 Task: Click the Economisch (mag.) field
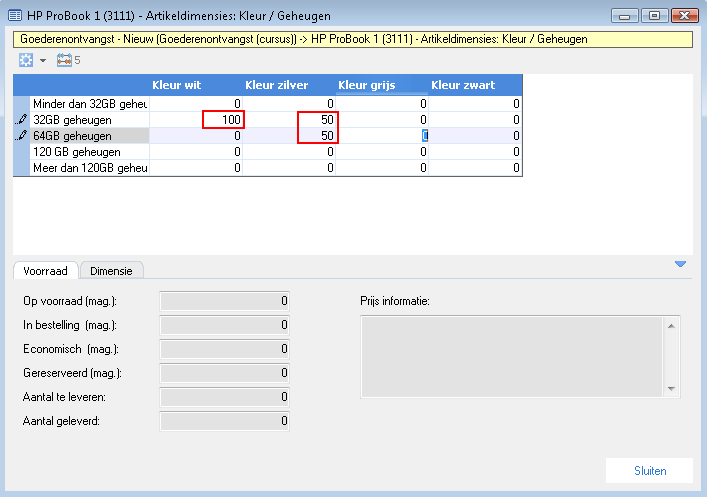[x=225, y=349]
